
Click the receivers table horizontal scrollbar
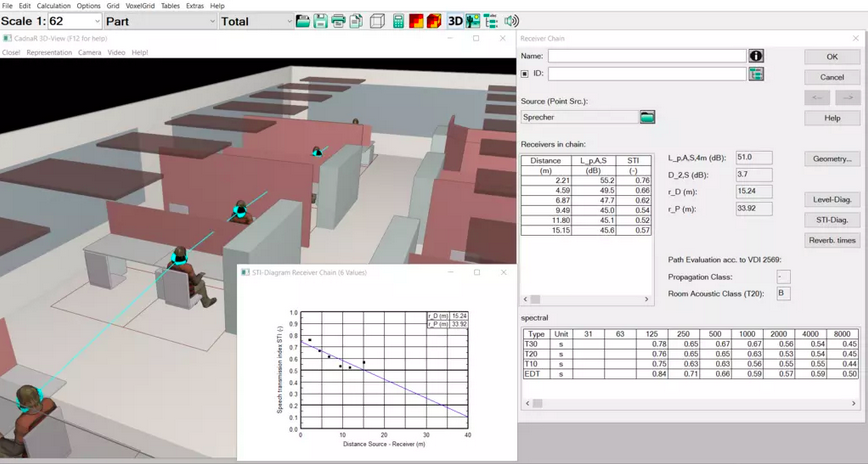[x=587, y=299]
